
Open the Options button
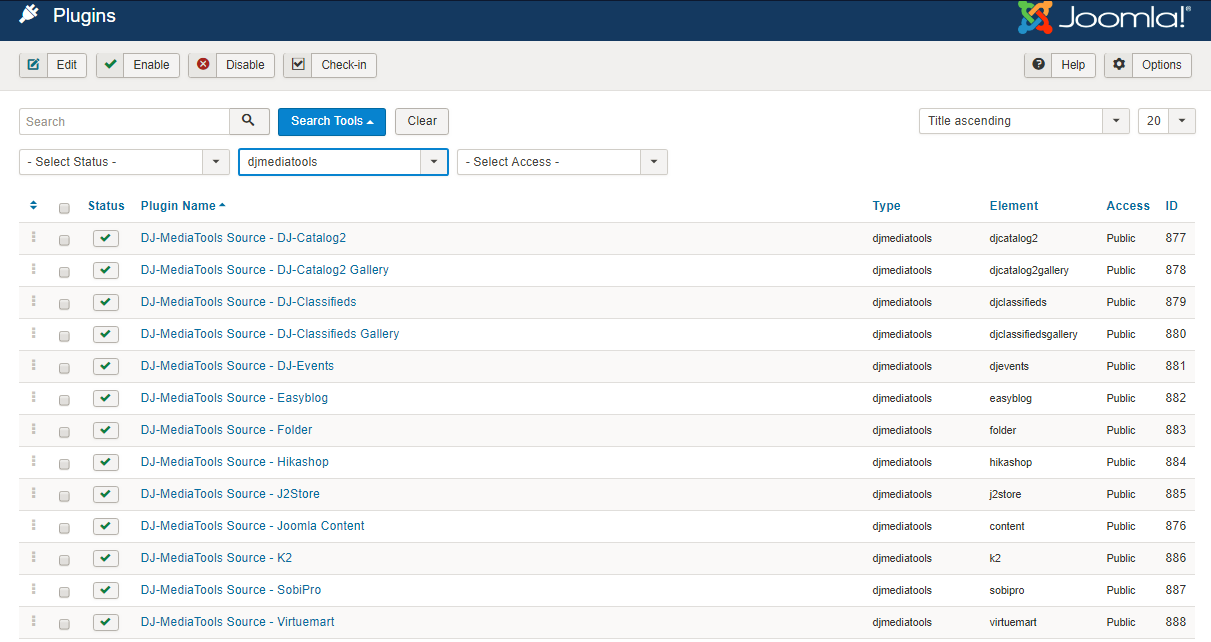point(1148,65)
